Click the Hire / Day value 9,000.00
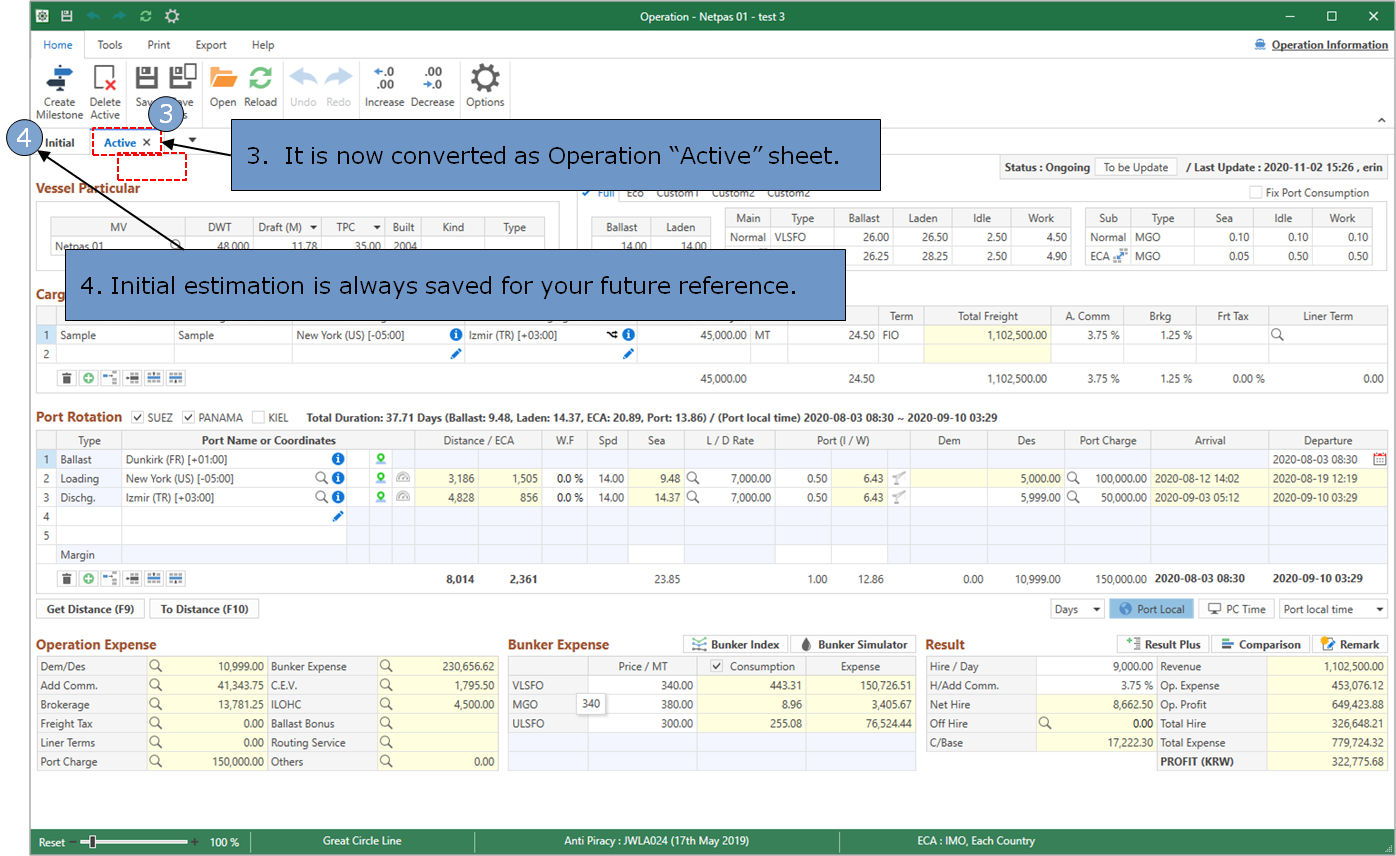The width and height of the screenshot is (1396, 856). click(1095, 666)
